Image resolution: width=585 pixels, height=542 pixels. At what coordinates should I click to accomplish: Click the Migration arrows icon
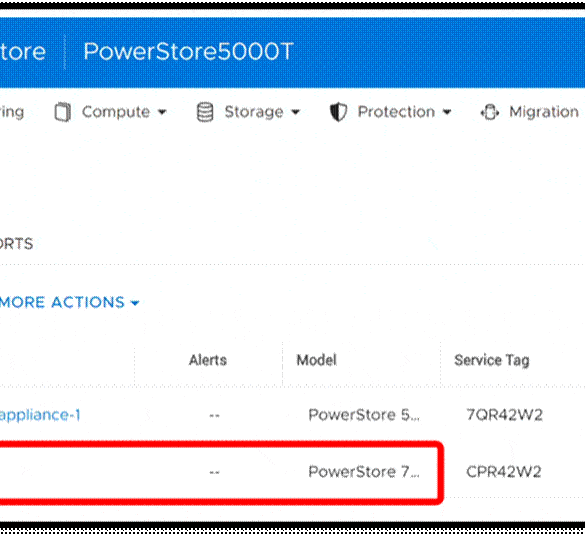[489, 112]
